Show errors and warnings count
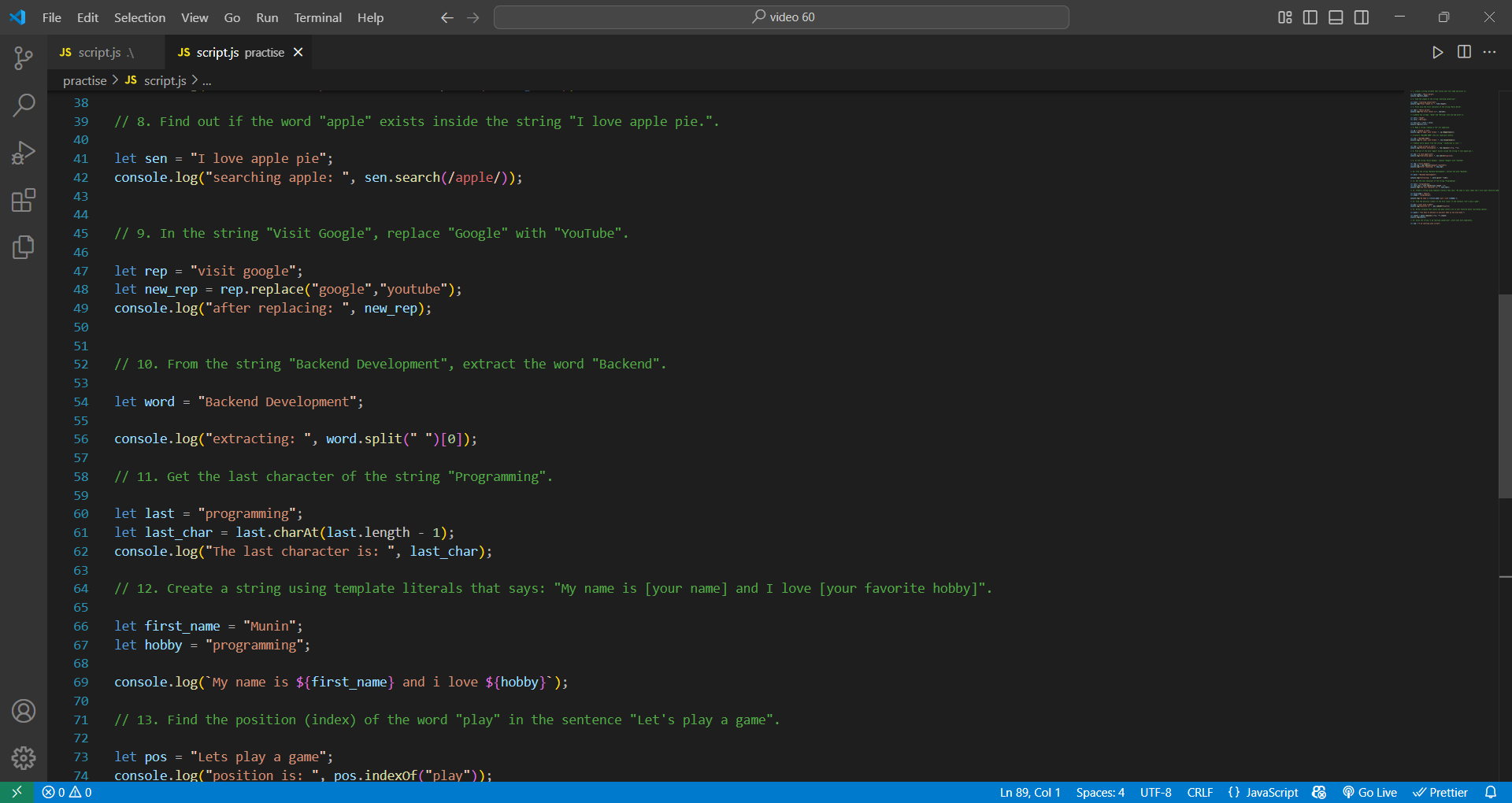 tap(67, 793)
